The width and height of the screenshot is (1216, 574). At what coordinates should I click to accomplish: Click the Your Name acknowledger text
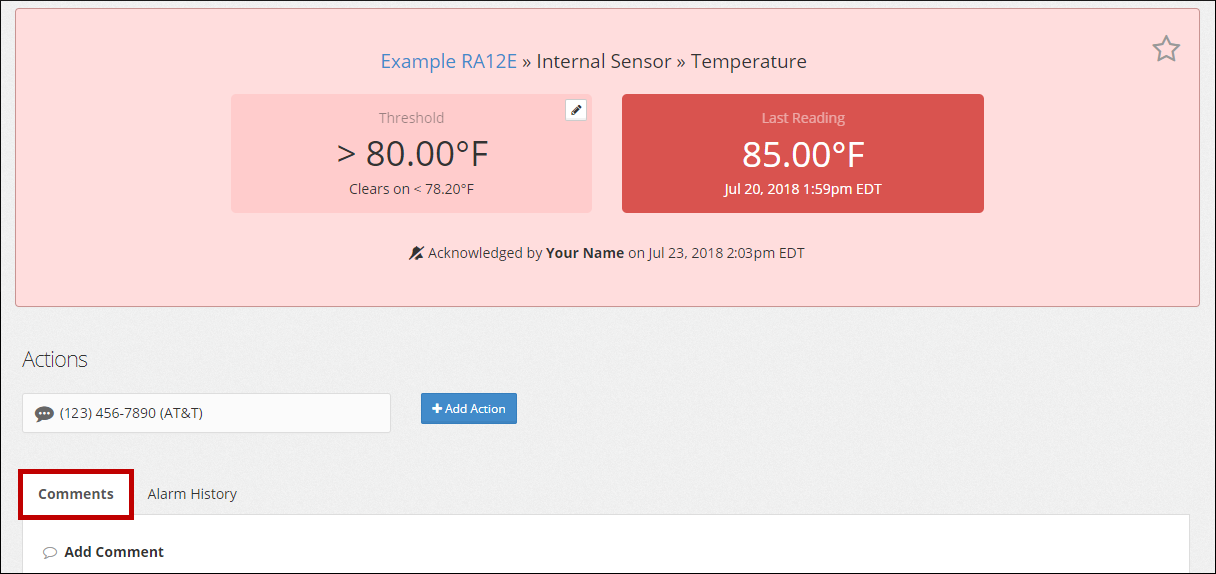click(x=585, y=253)
